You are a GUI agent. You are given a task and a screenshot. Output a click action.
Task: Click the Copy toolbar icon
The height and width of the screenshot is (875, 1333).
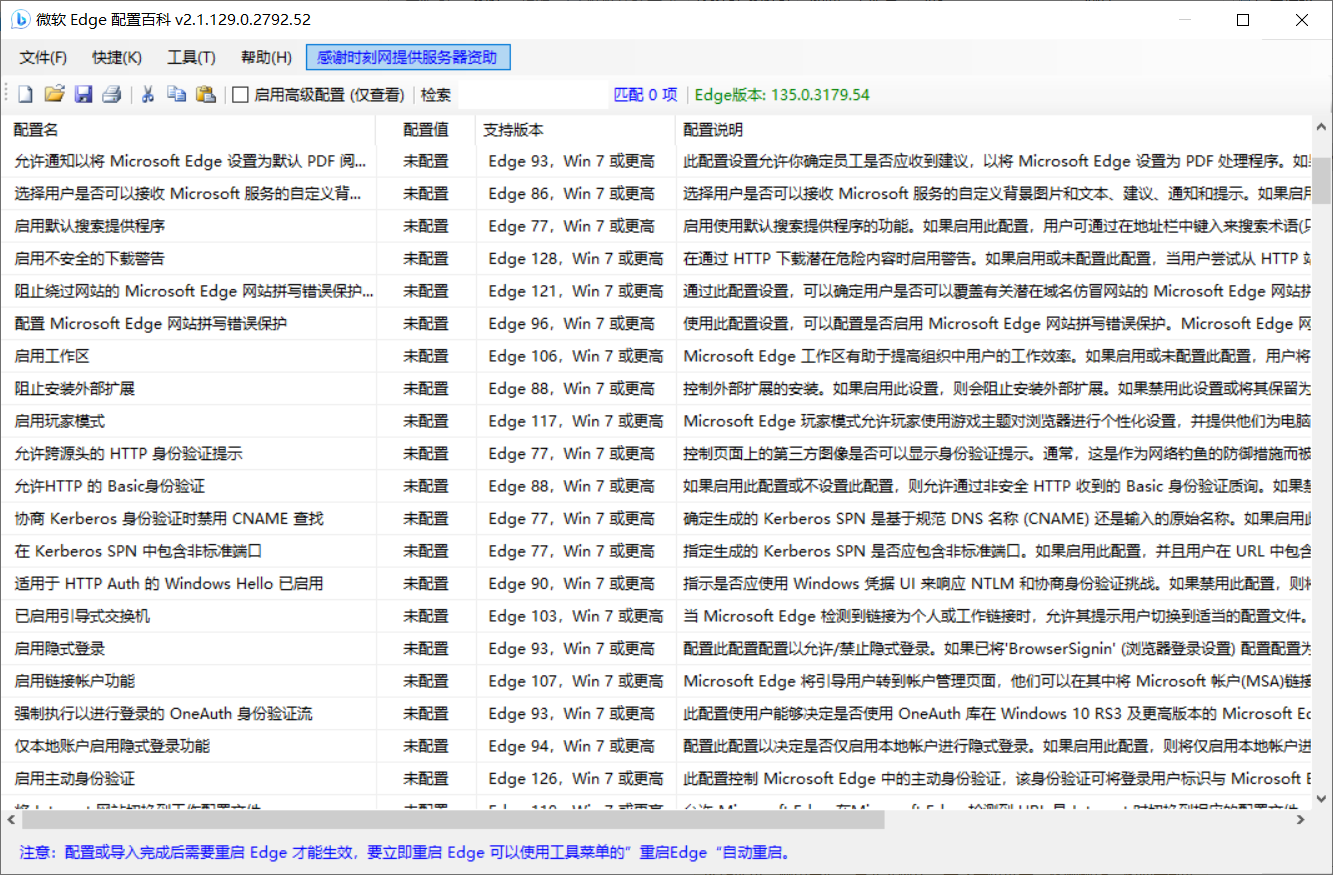[177, 94]
